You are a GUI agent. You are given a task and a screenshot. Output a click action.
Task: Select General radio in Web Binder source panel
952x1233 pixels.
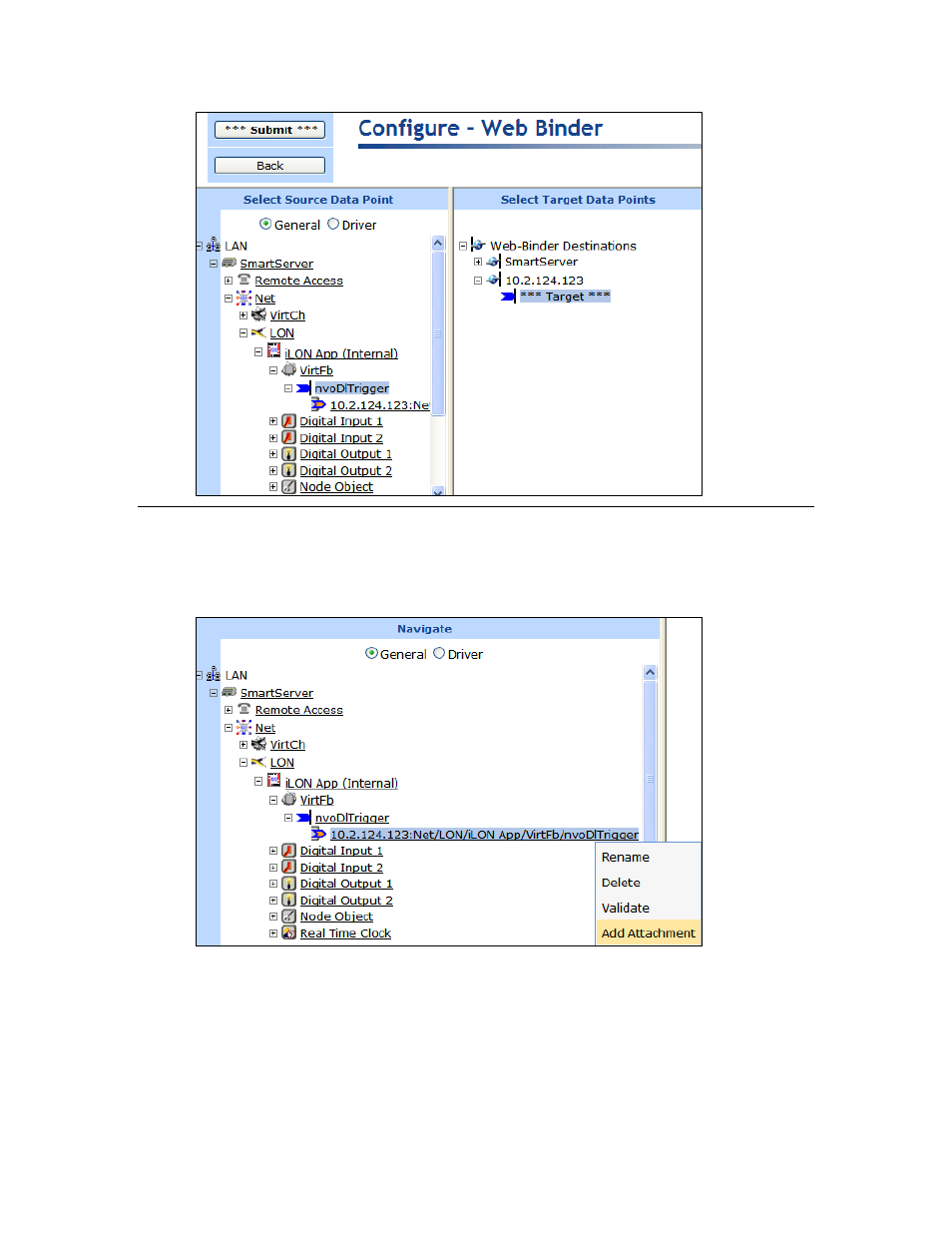click(265, 225)
